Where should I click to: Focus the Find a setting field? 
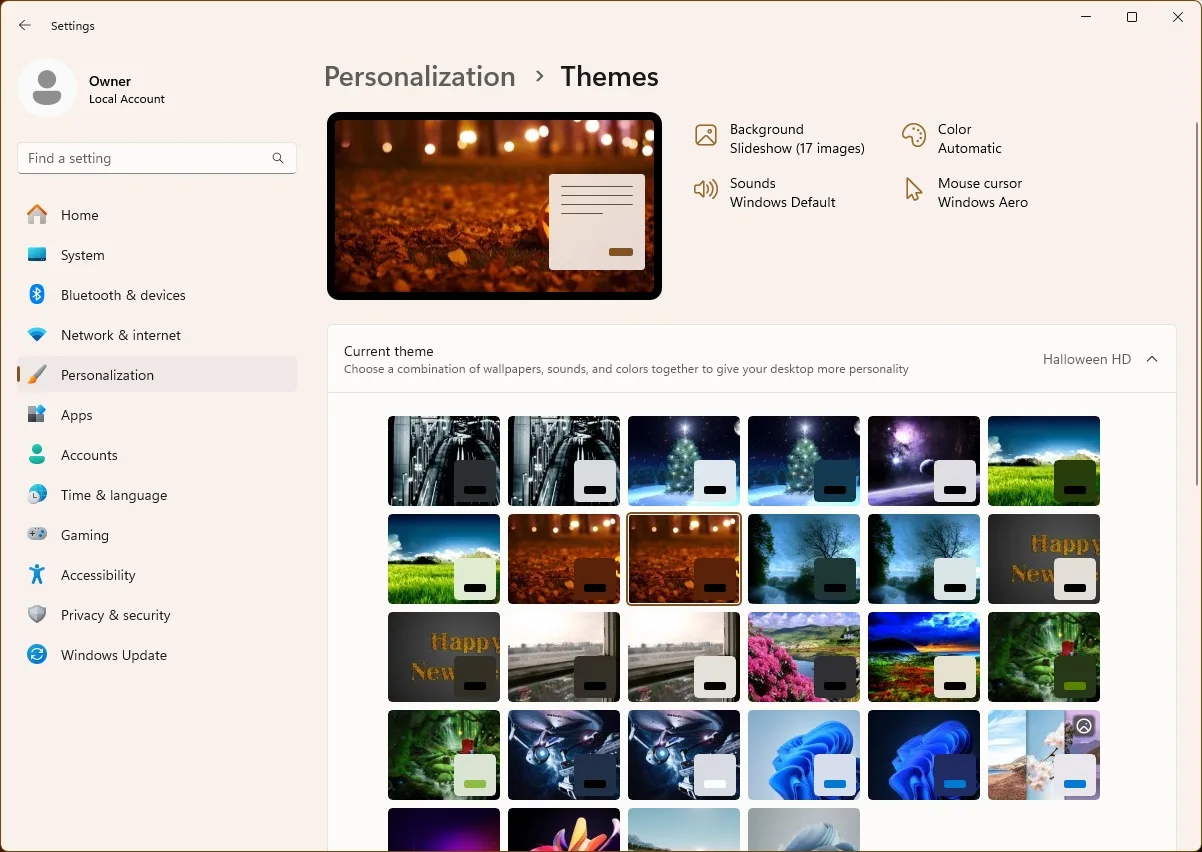click(x=157, y=158)
